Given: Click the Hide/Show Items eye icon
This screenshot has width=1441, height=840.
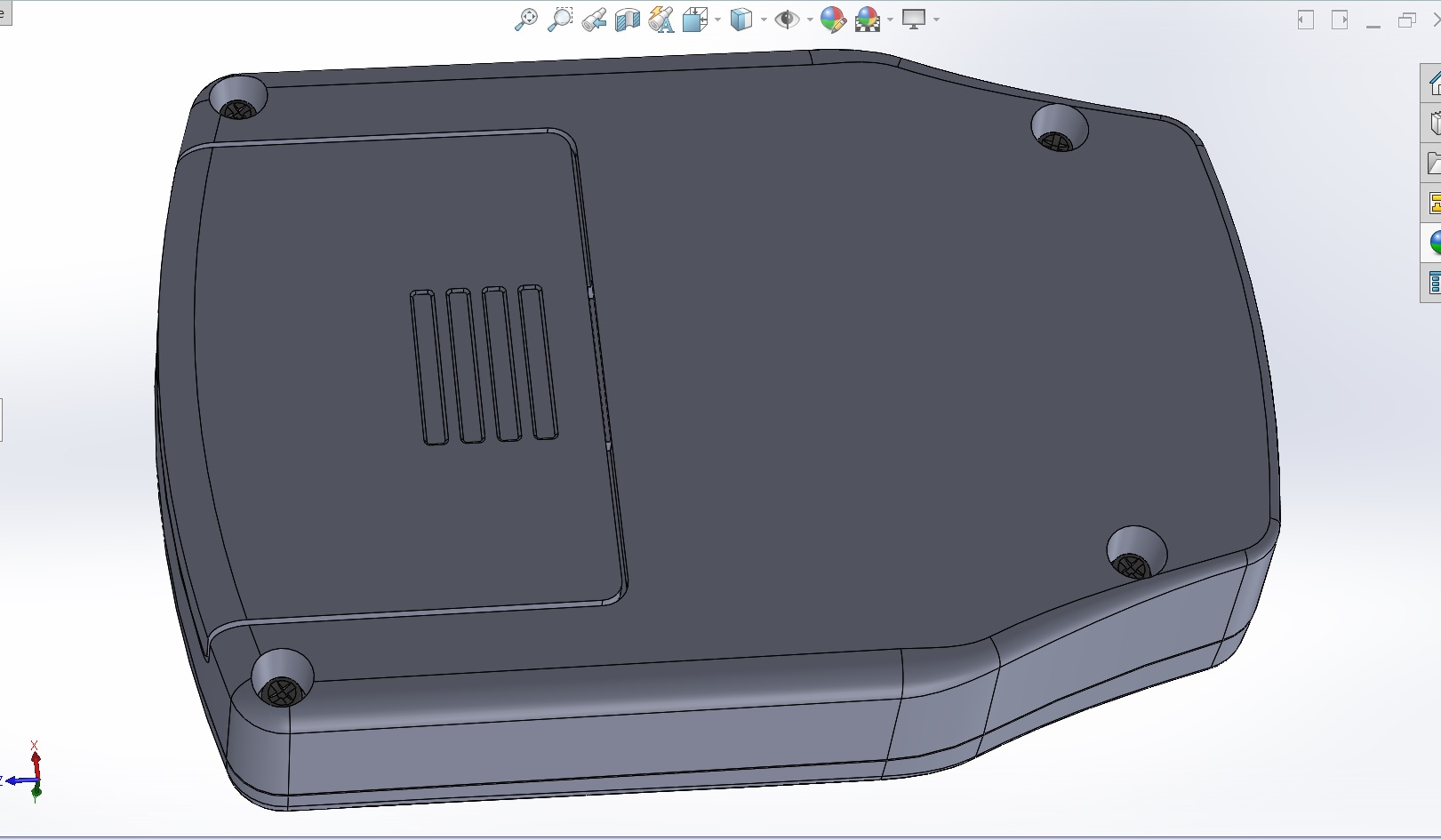Looking at the screenshot, I should click(x=787, y=20).
